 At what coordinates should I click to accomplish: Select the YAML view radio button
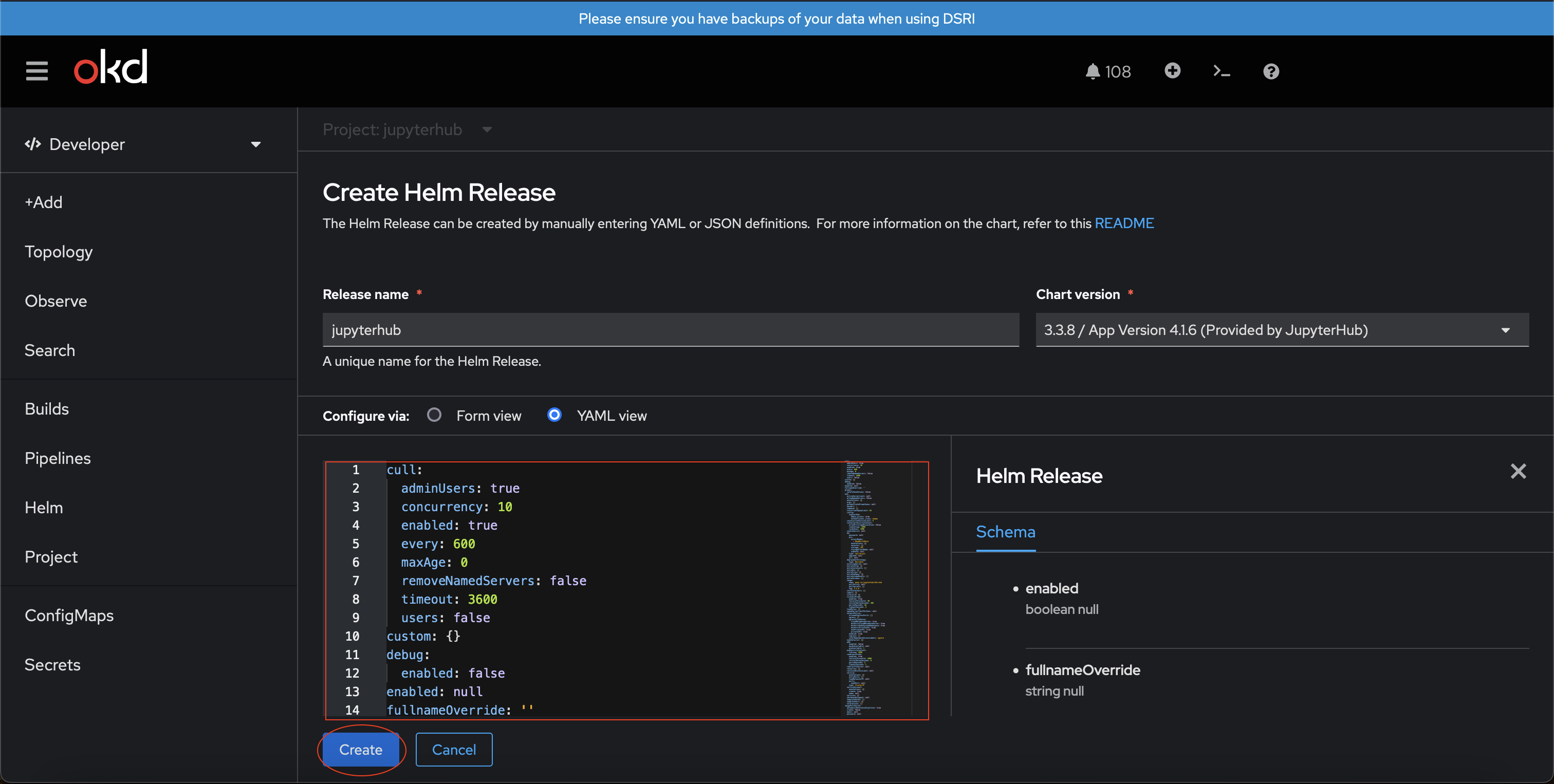coord(554,415)
